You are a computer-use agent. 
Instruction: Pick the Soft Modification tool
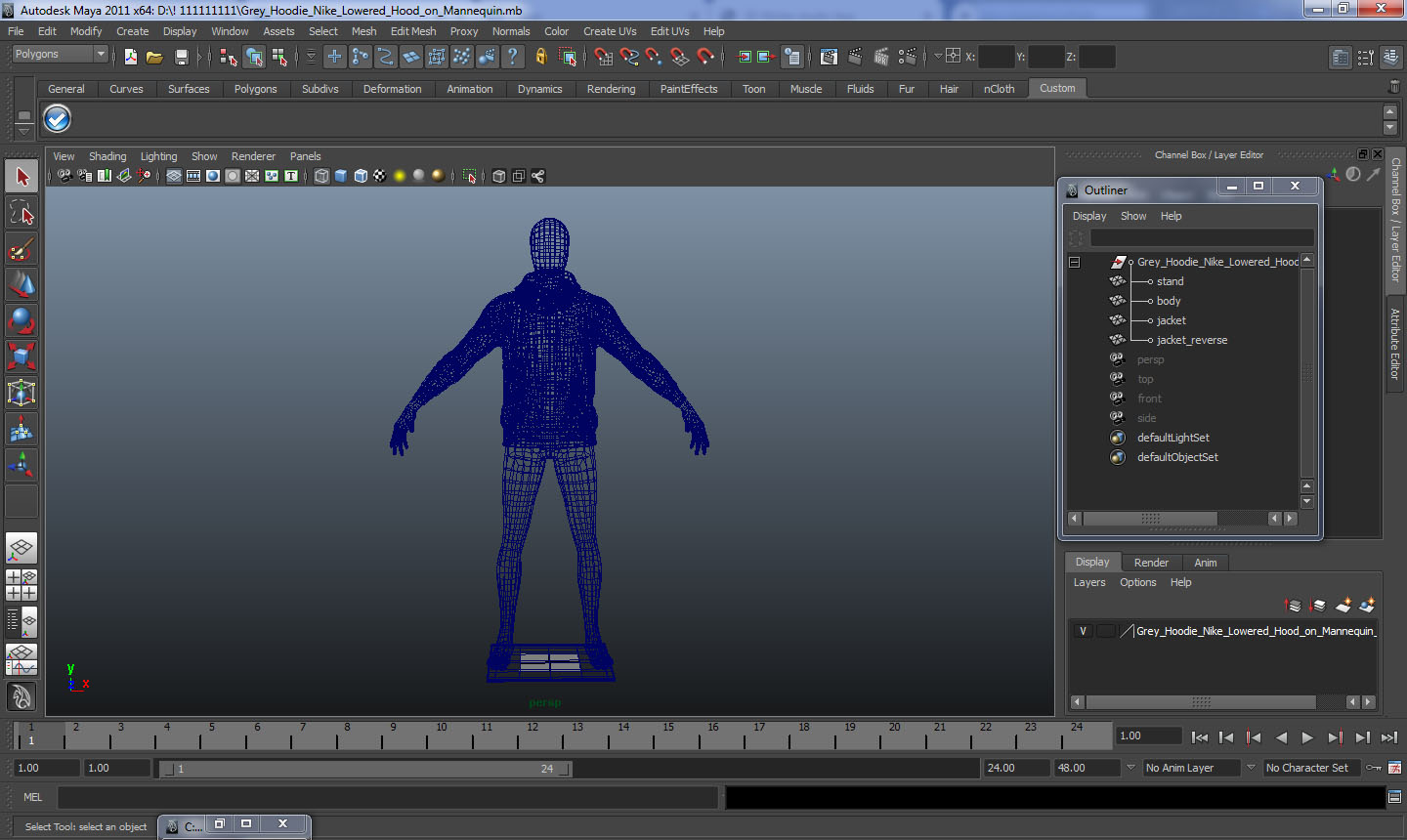tap(21, 429)
